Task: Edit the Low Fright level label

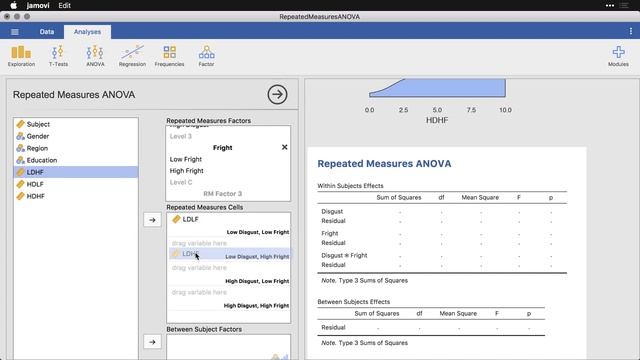Action: [x=186, y=159]
